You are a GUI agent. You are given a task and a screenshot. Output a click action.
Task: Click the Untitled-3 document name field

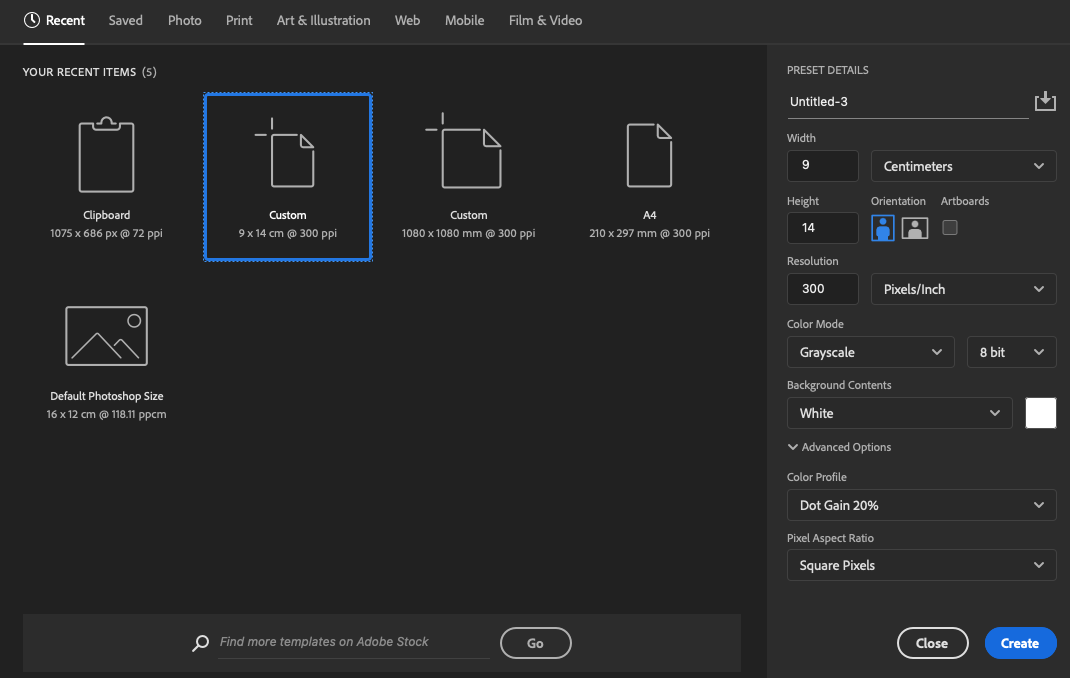(906, 102)
